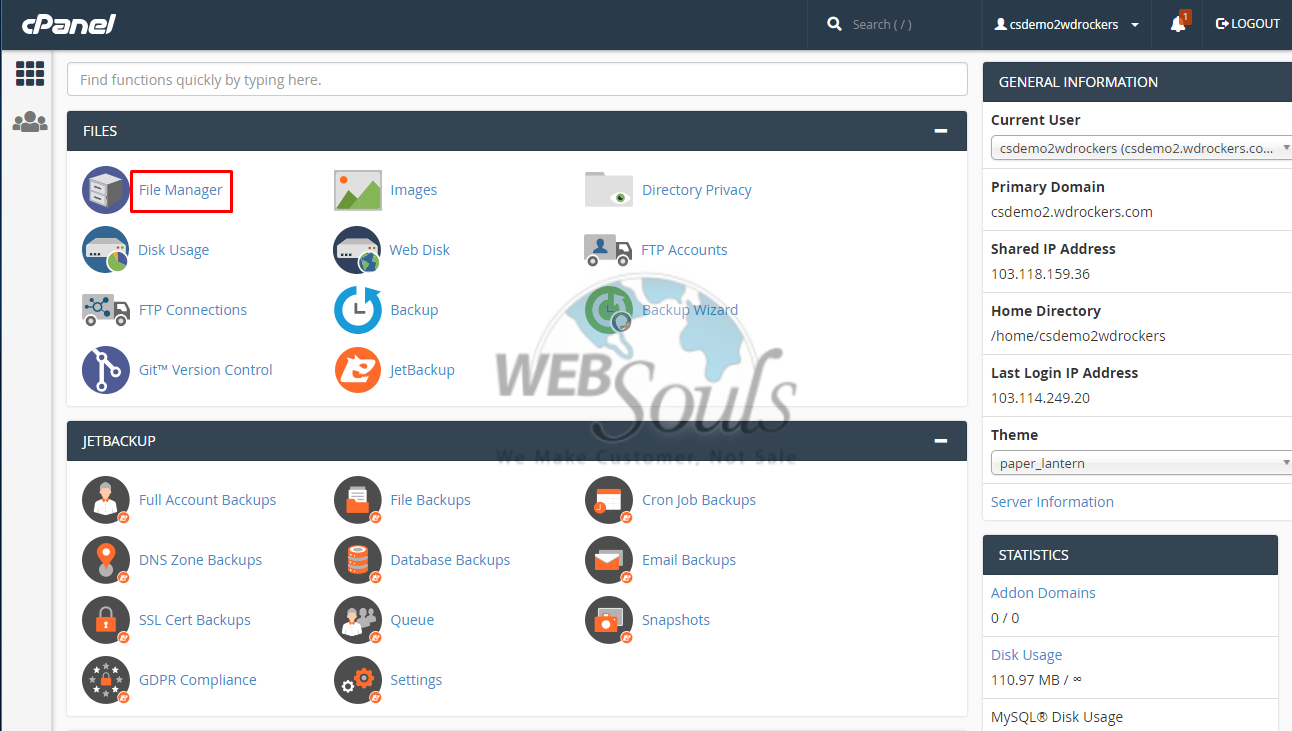Open the FTP Connections link
This screenshot has width=1292, height=731.
click(193, 310)
